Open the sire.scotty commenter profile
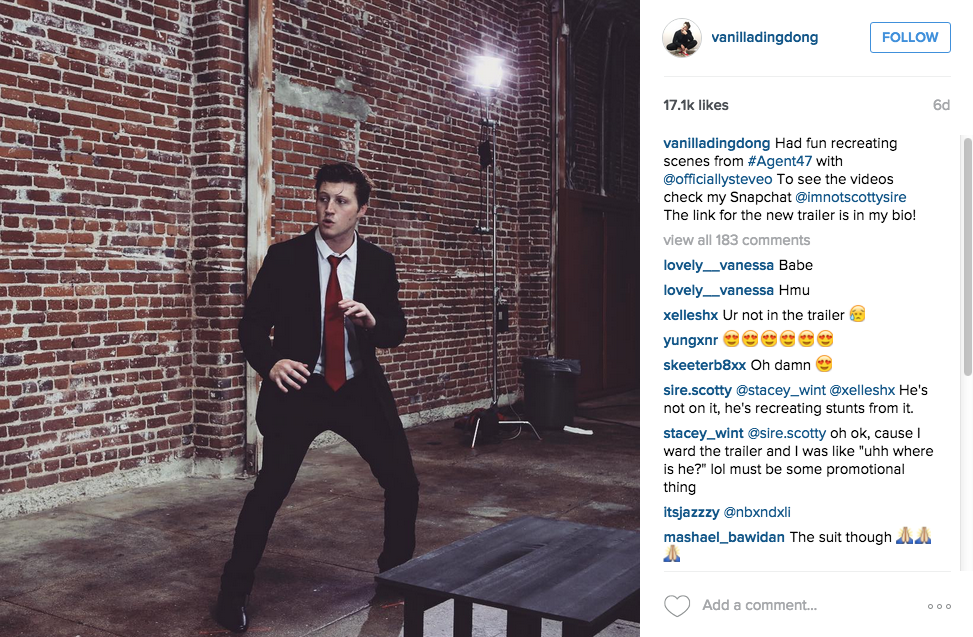 coord(697,390)
